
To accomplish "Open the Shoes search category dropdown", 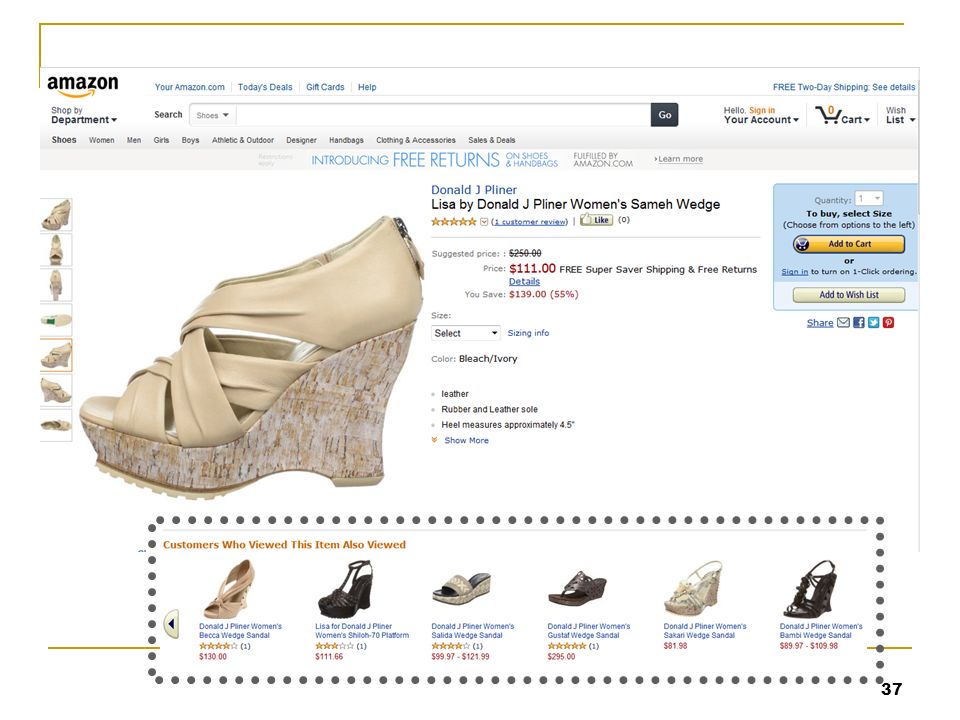I will click(x=212, y=115).
